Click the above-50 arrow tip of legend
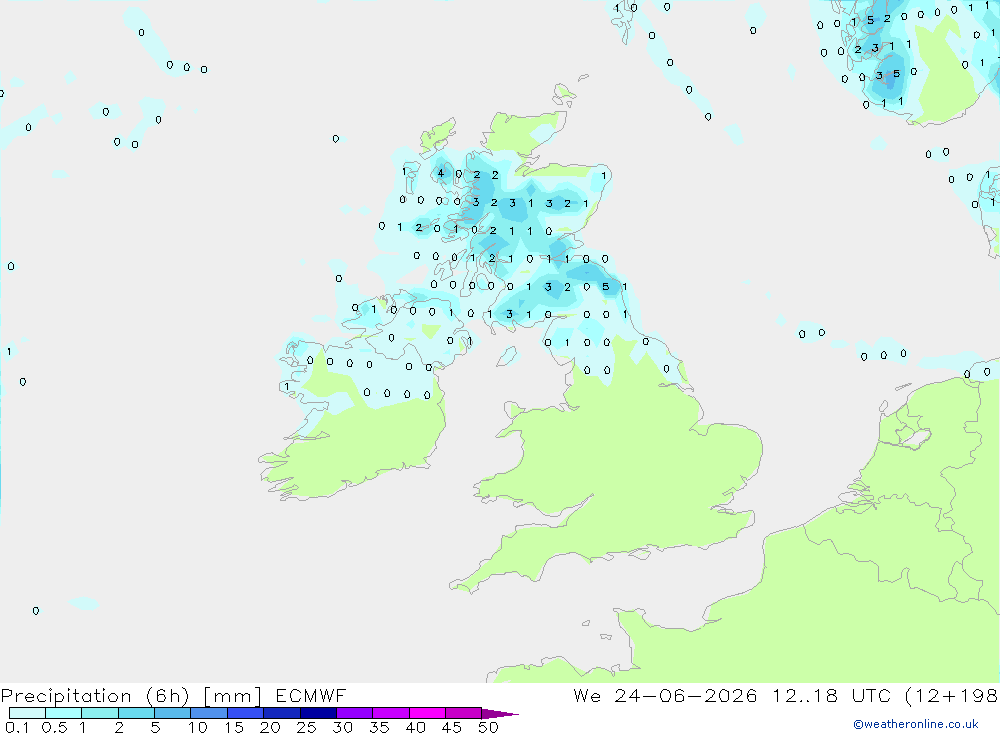 point(499,713)
